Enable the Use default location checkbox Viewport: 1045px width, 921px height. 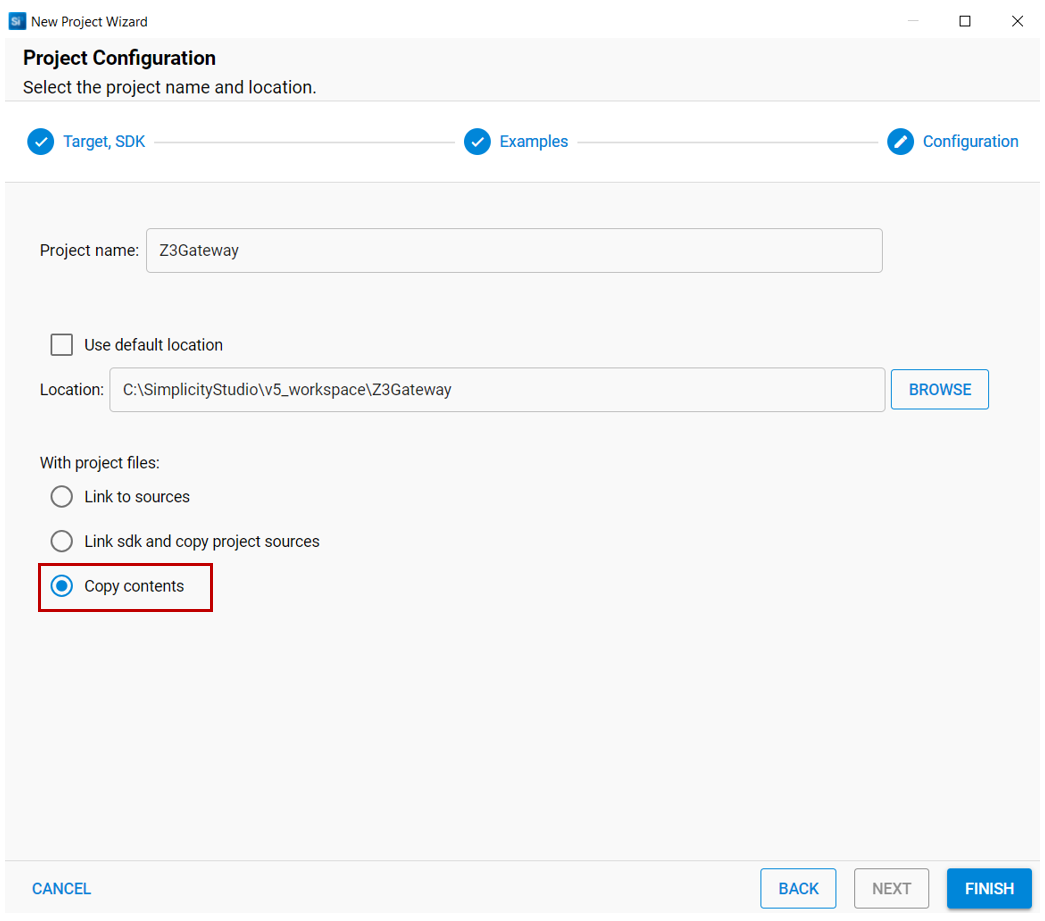pyautogui.click(x=62, y=345)
